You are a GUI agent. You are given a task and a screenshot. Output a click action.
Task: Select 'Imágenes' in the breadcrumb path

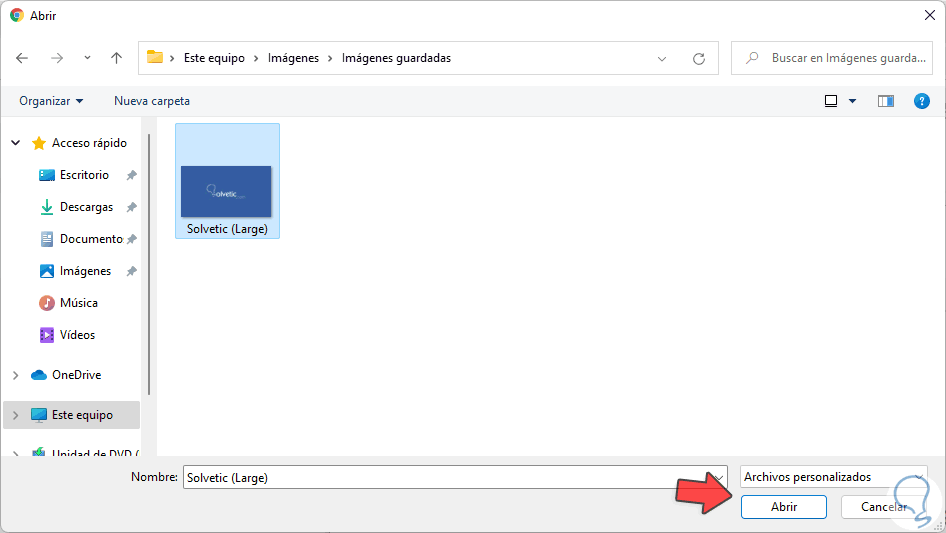[x=293, y=58]
